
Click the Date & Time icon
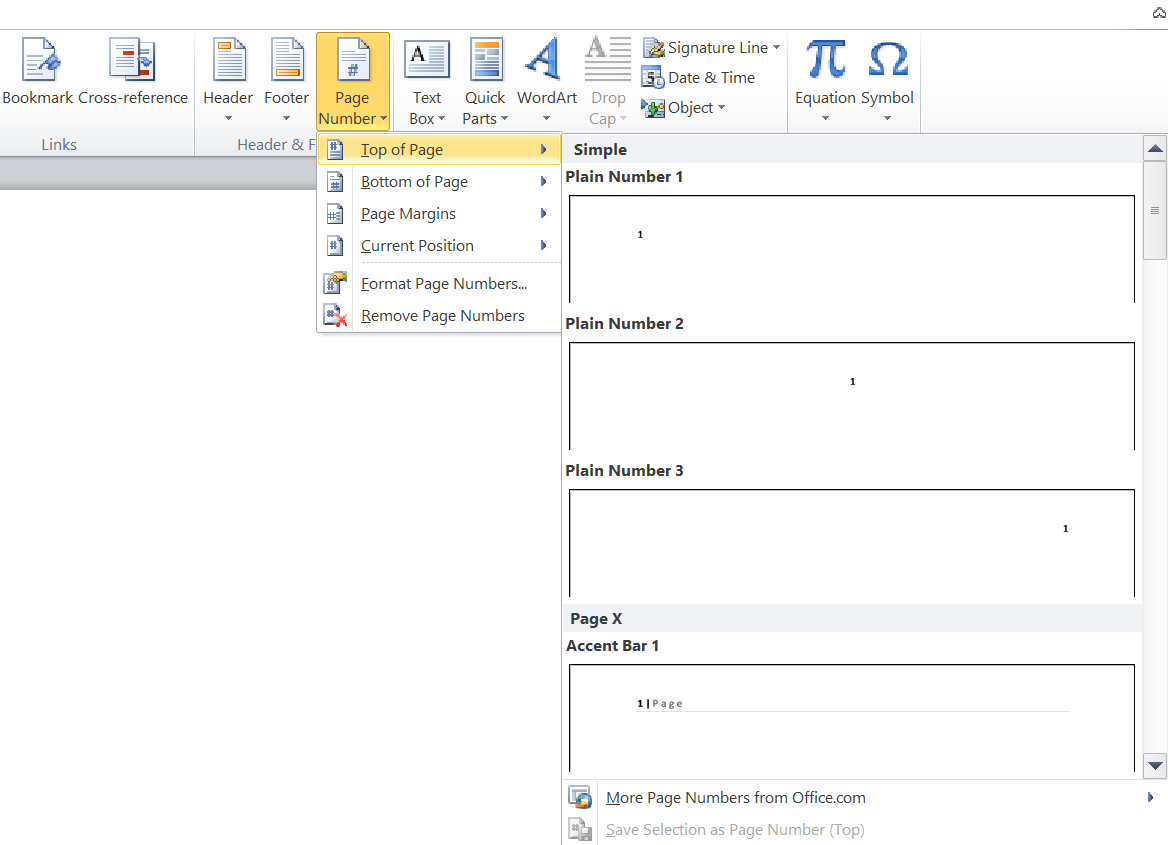coord(653,77)
